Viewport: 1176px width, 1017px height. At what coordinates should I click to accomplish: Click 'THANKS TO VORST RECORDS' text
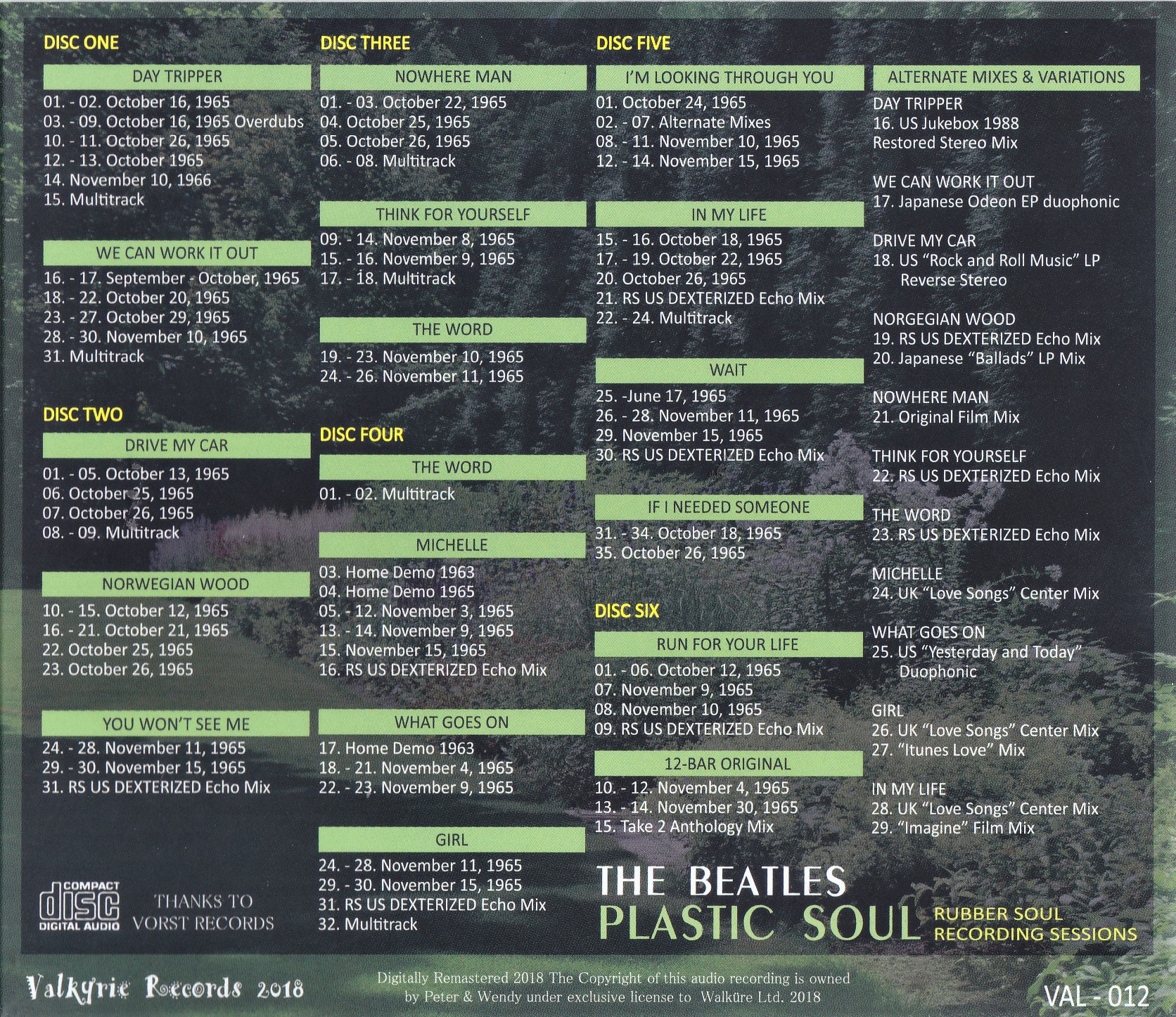[x=203, y=912]
